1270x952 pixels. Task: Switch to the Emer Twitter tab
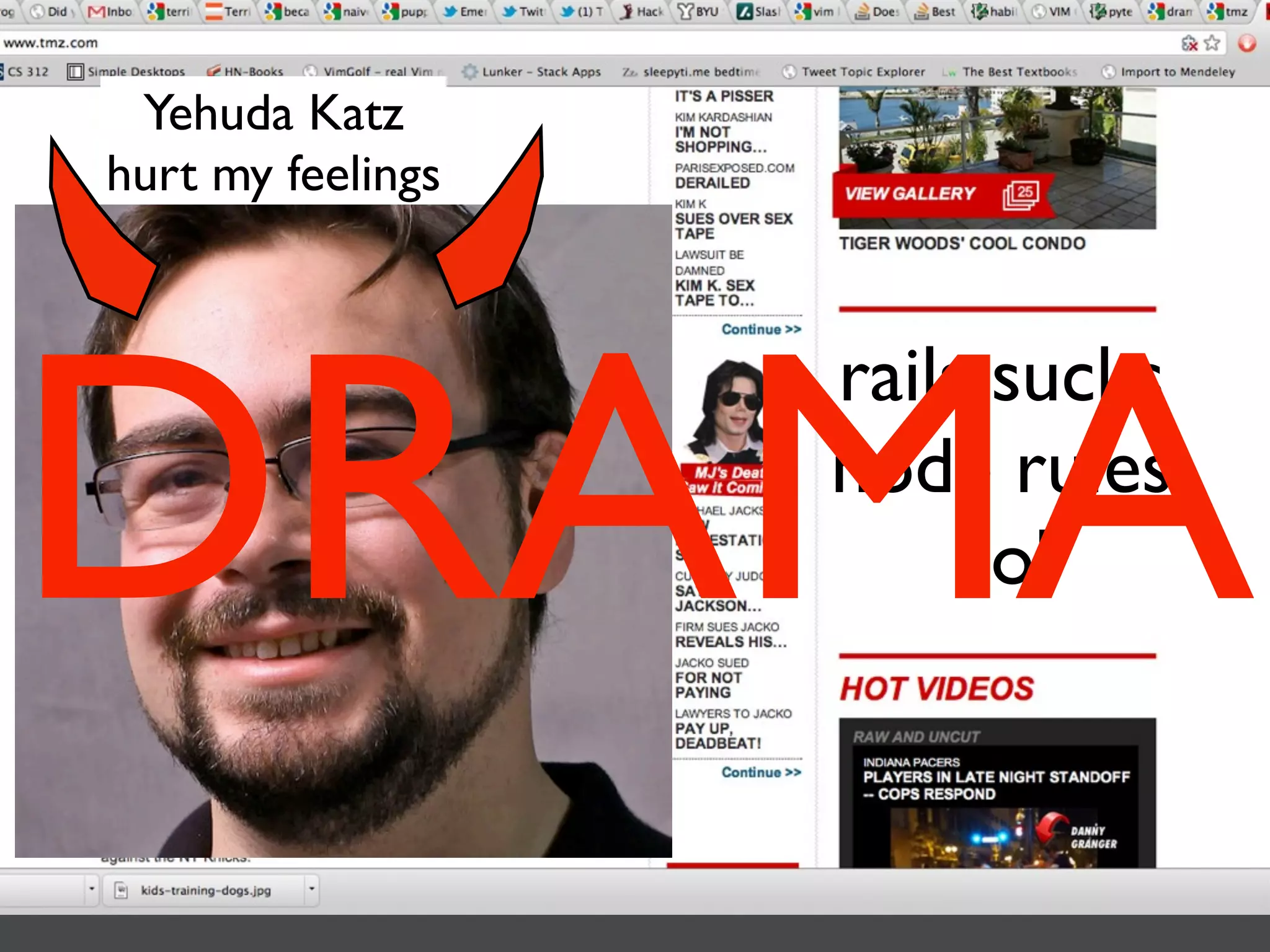point(465,12)
